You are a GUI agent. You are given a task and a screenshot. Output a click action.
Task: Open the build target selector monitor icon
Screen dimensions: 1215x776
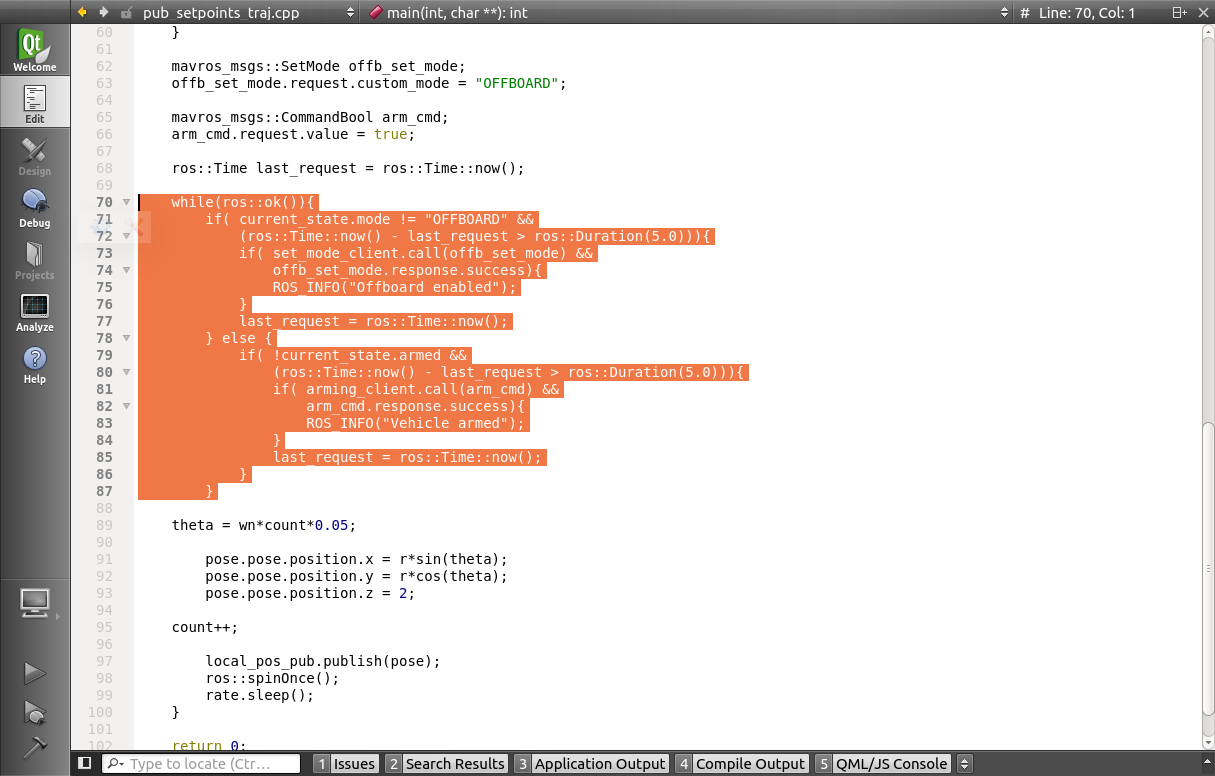click(35, 603)
